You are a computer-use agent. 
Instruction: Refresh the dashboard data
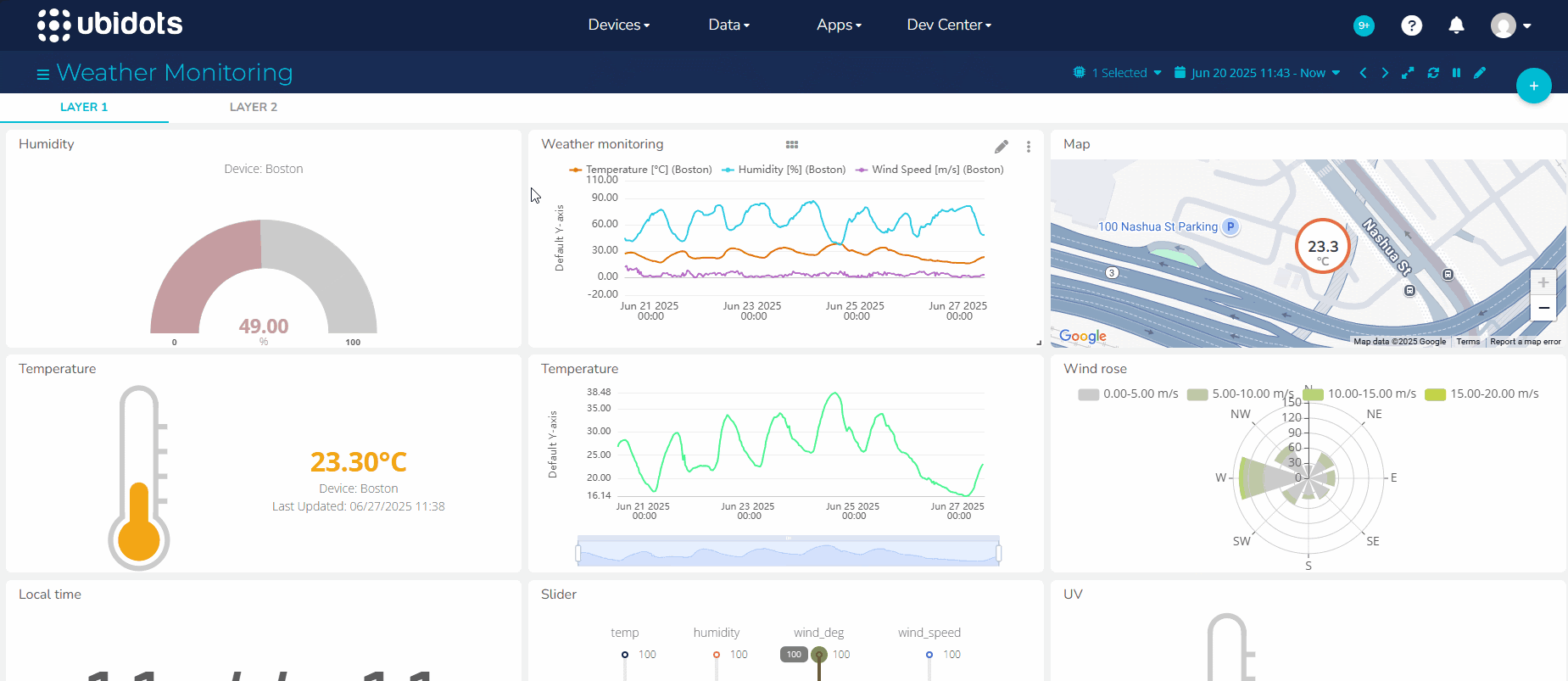(x=1433, y=73)
